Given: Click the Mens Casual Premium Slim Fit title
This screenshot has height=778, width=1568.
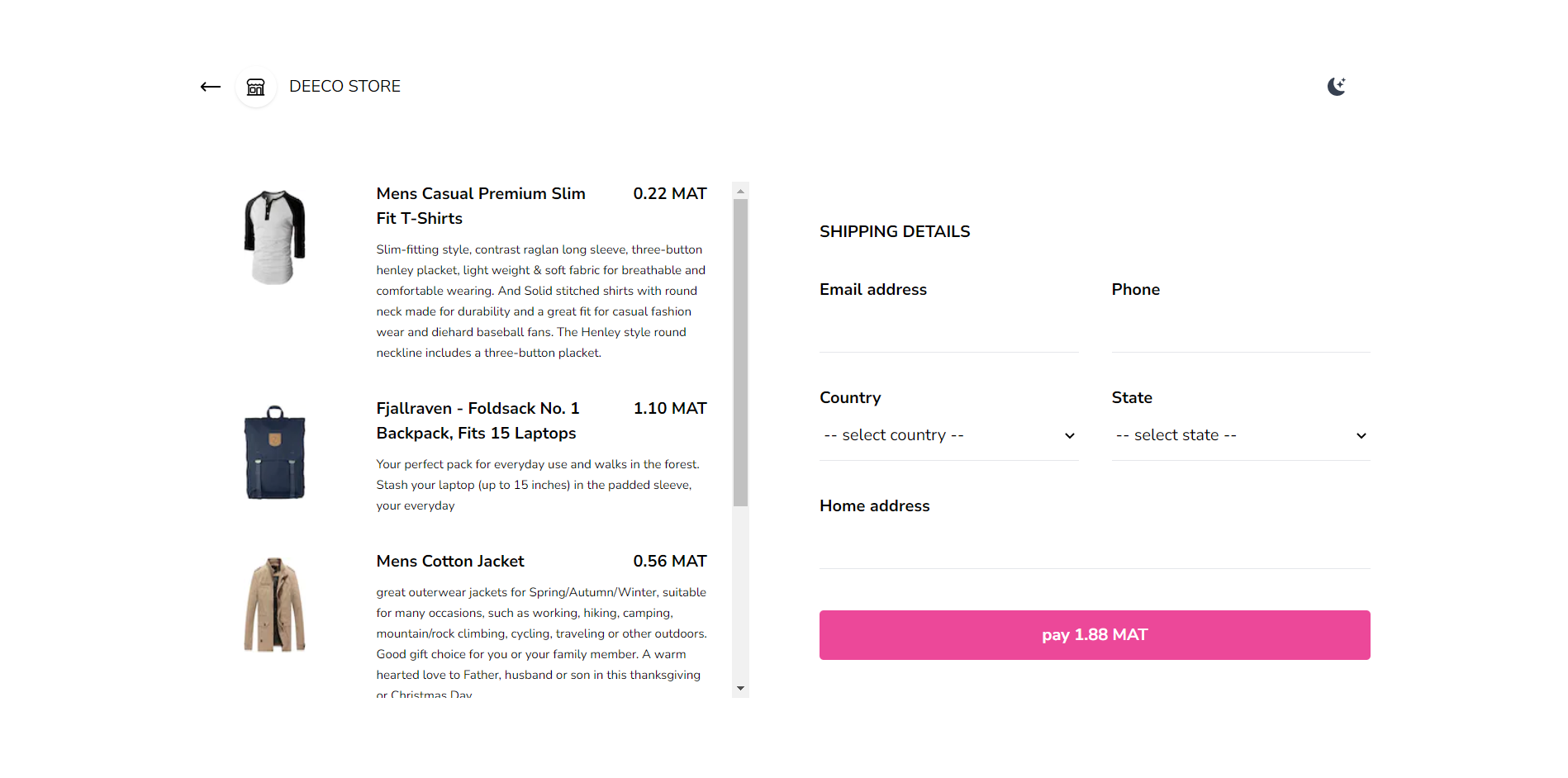Looking at the screenshot, I should coord(481,206).
